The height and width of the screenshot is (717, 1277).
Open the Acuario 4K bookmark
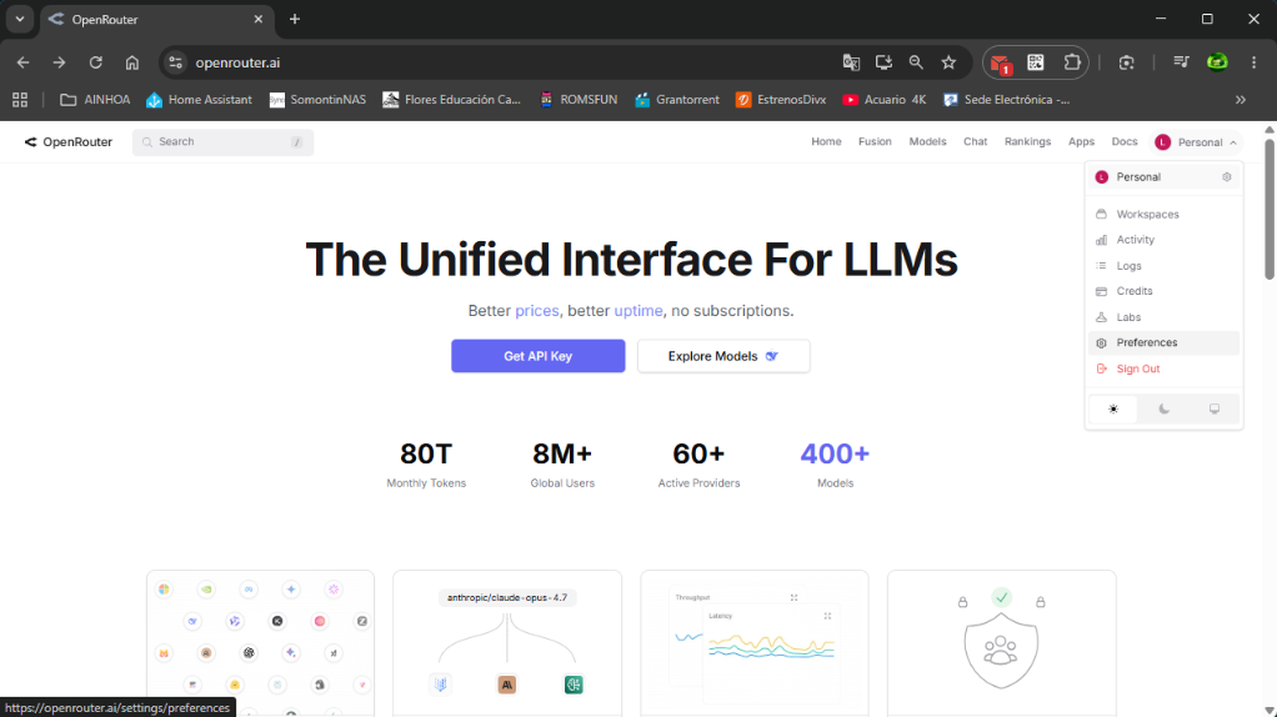(884, 100)
